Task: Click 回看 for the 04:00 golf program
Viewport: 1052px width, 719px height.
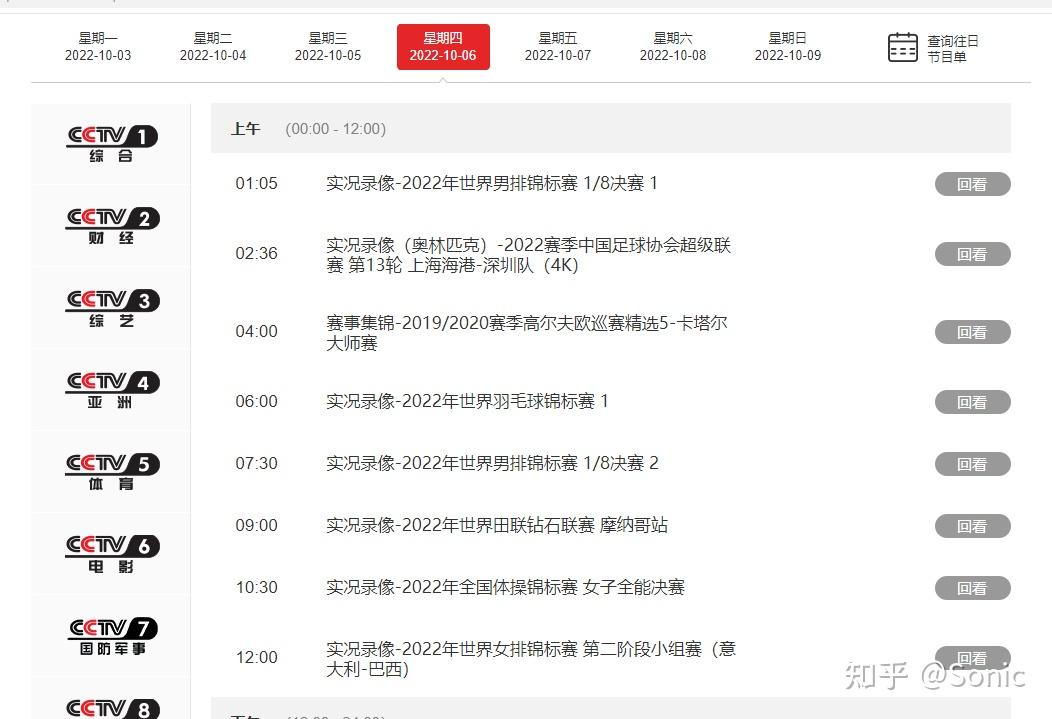Action: 972,332
